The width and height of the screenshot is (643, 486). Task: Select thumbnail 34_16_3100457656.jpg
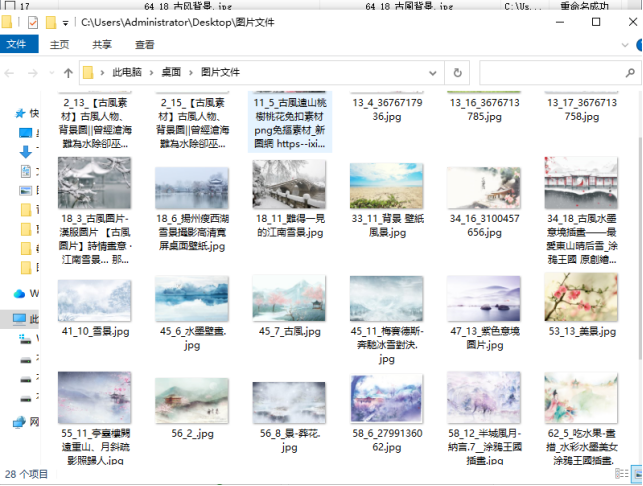tap(484, 188)
